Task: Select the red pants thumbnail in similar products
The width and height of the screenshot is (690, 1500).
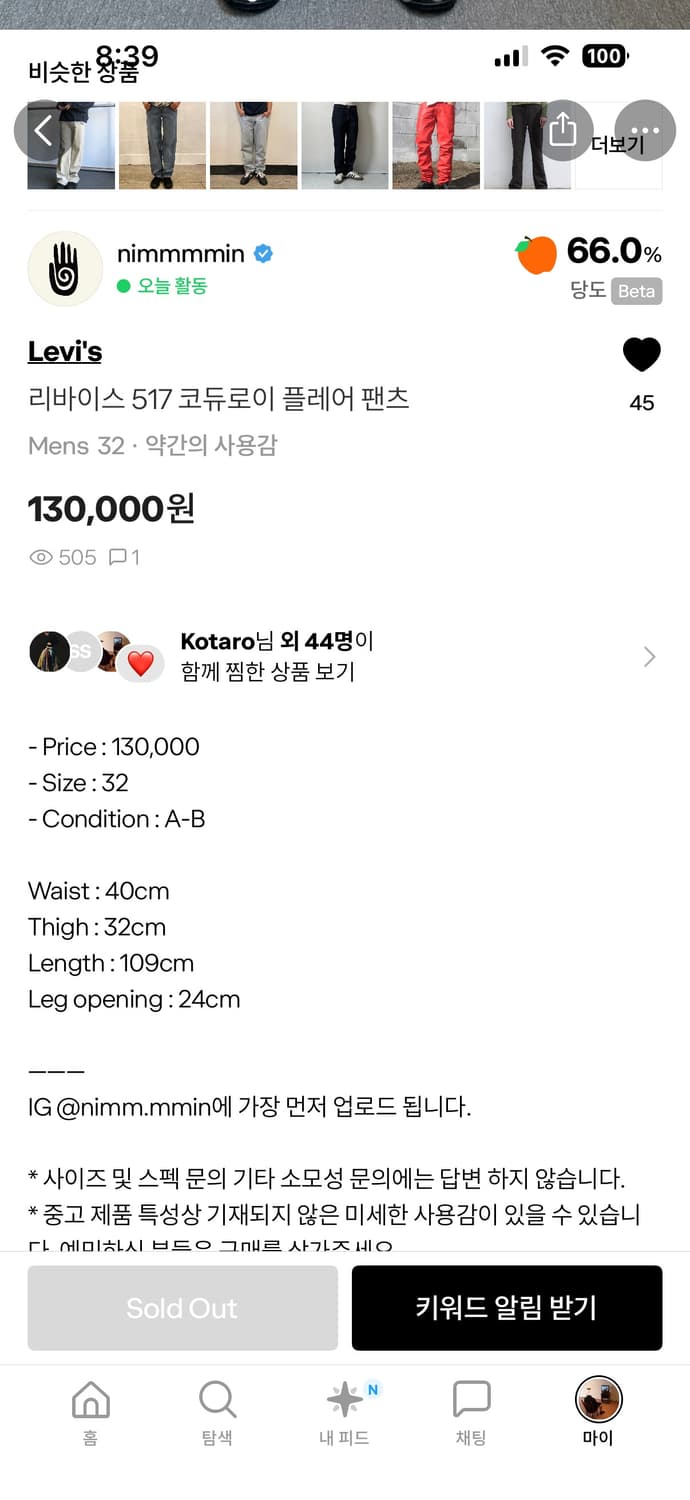Action: pos(435,144)
